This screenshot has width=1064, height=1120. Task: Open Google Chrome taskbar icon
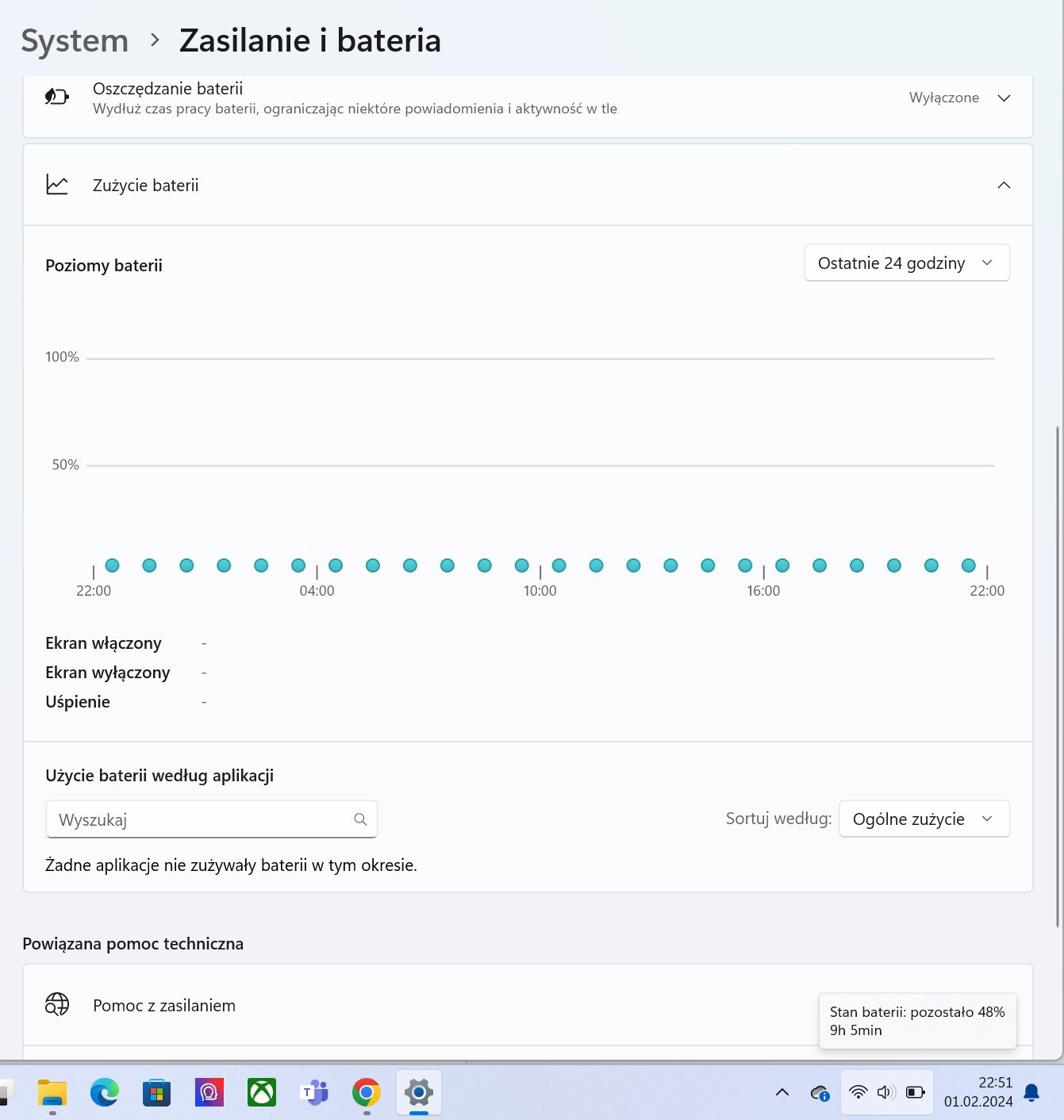tap(367, 1093)
